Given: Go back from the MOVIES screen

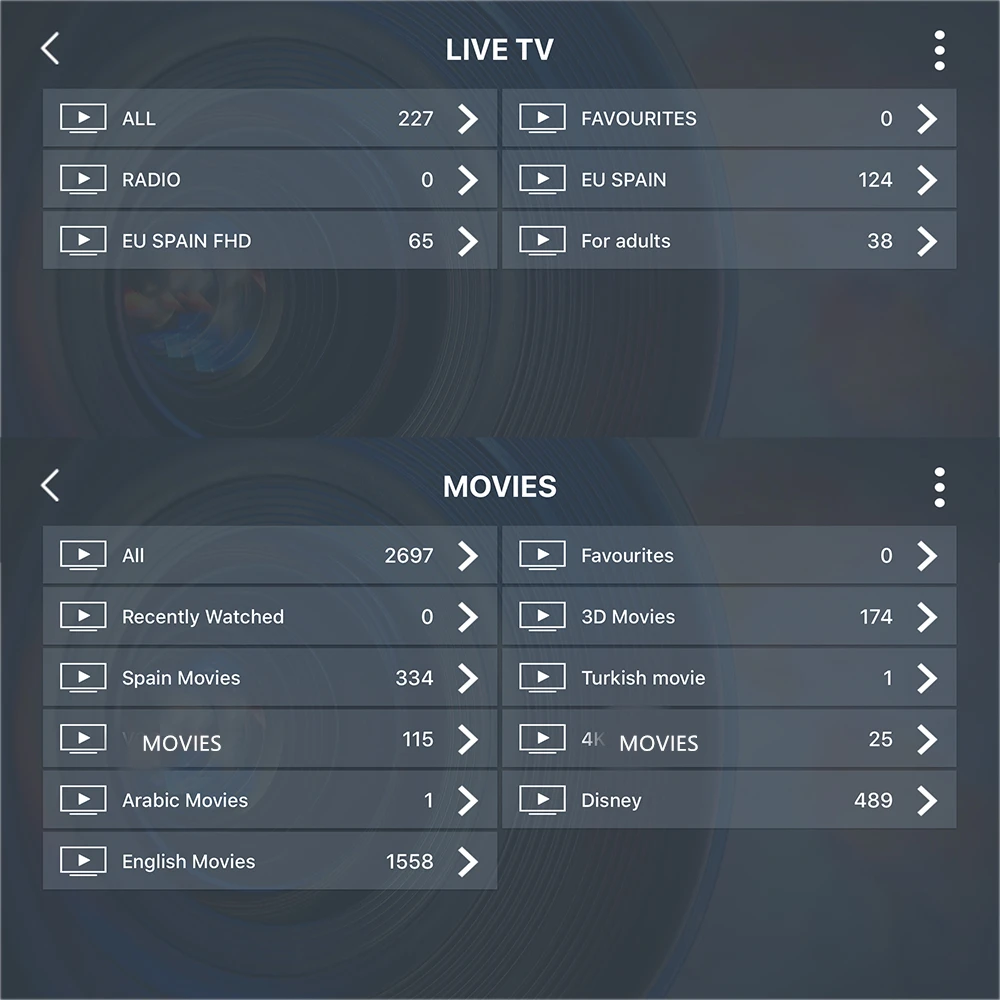Looking at the screenshot, I should [50, 486].
